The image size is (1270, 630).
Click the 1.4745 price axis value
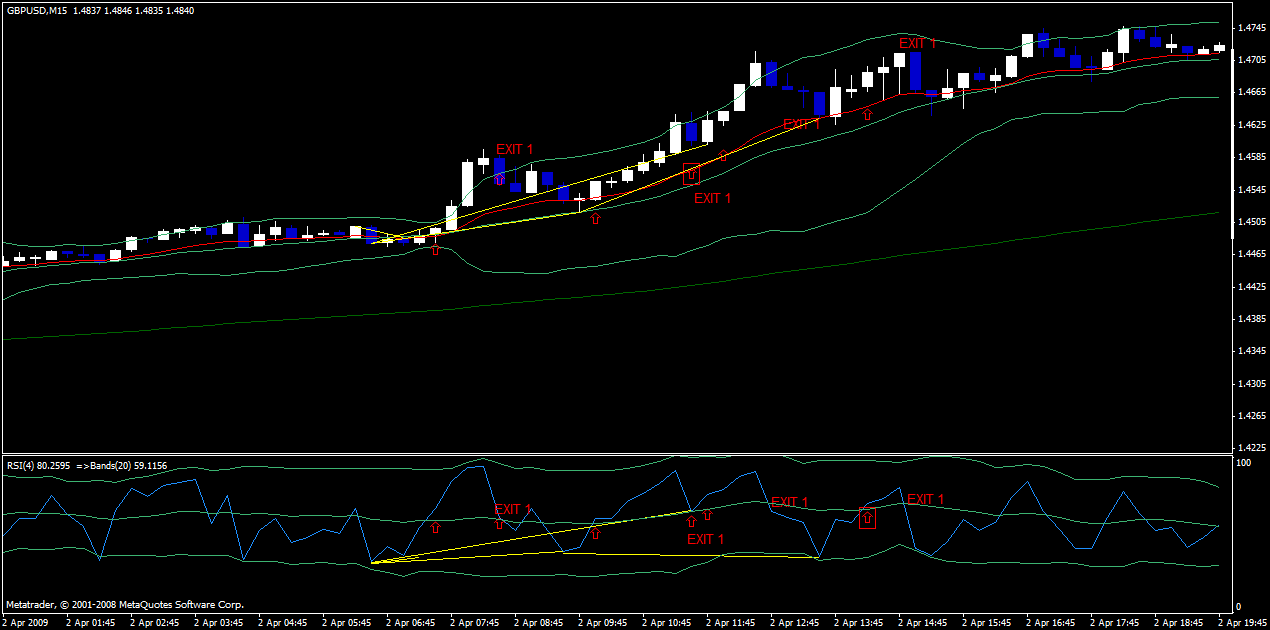point(1251,28)
